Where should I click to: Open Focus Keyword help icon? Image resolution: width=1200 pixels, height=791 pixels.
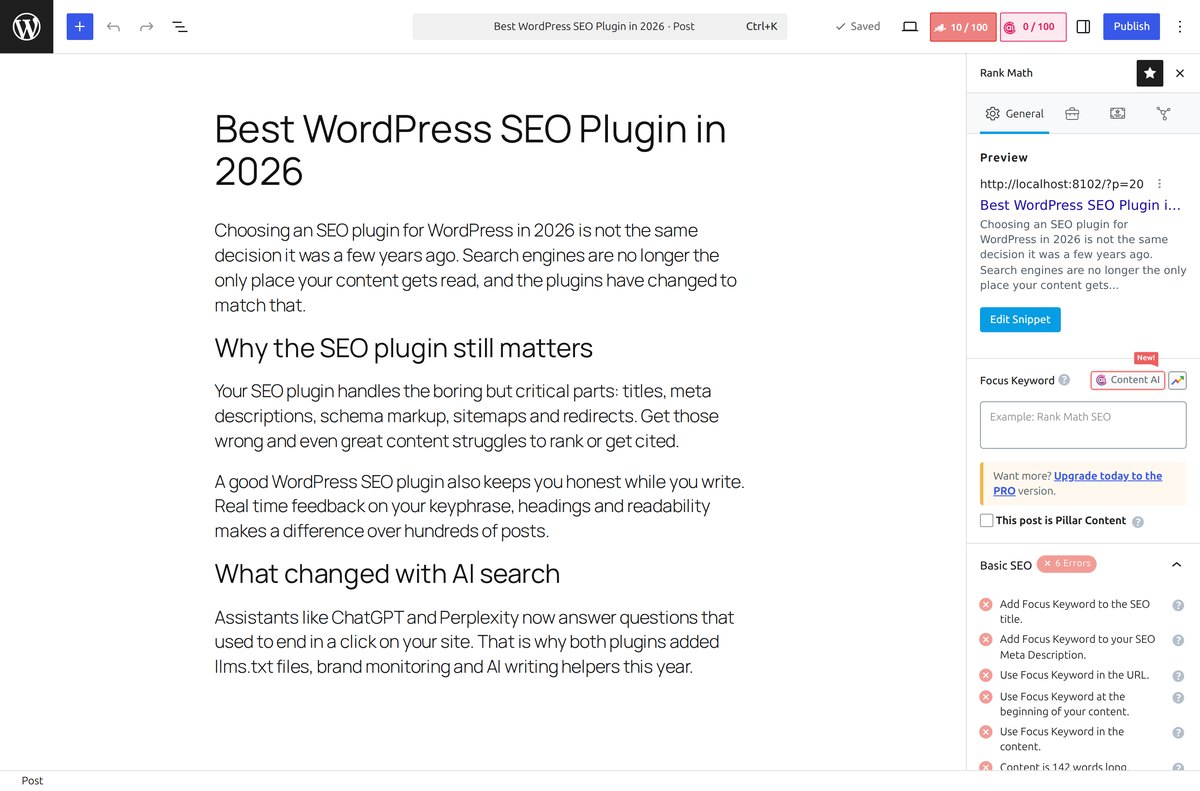click(1064, 380)
